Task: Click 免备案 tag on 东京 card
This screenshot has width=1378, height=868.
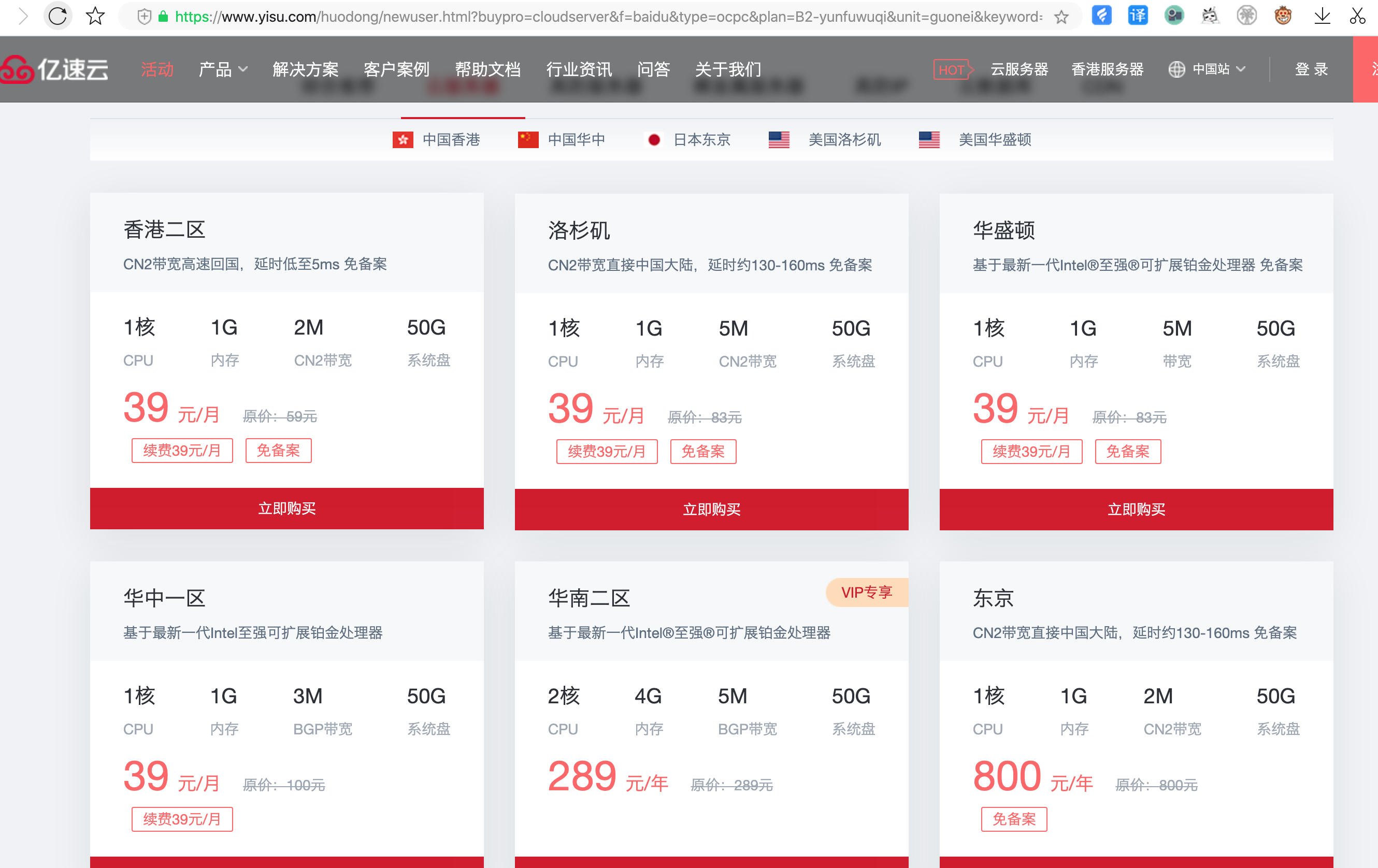Action: click(x=1013, y=819)
